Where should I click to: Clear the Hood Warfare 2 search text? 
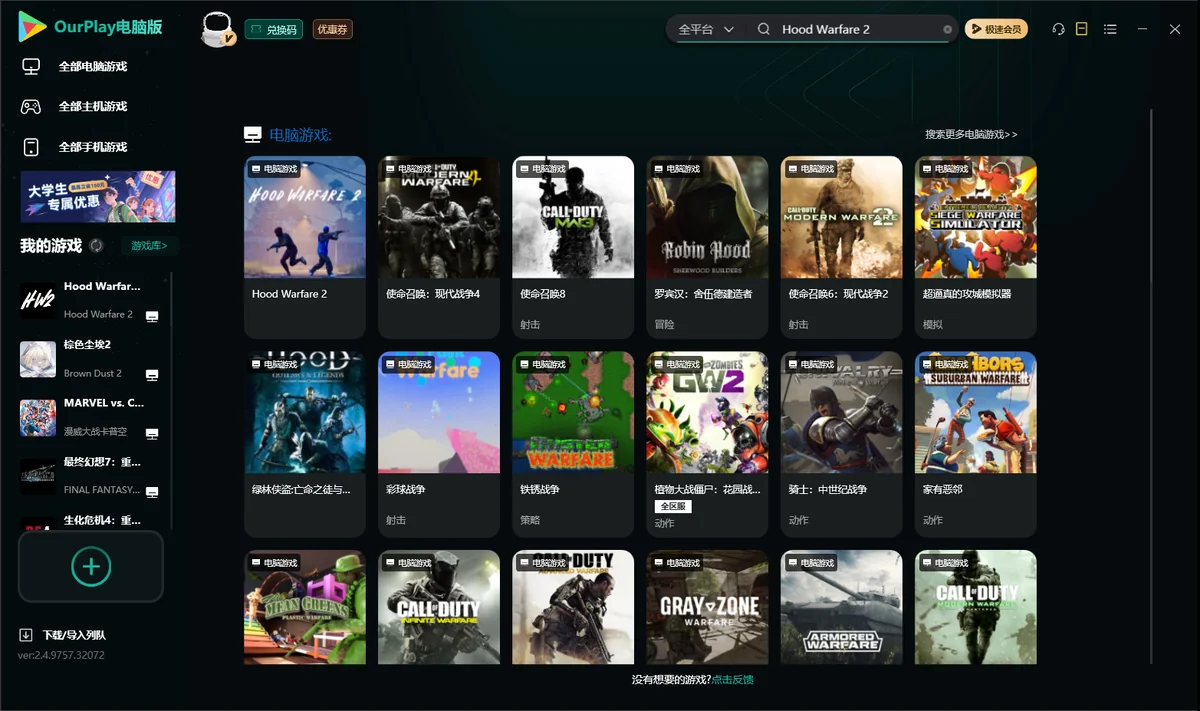click(948, 30)
